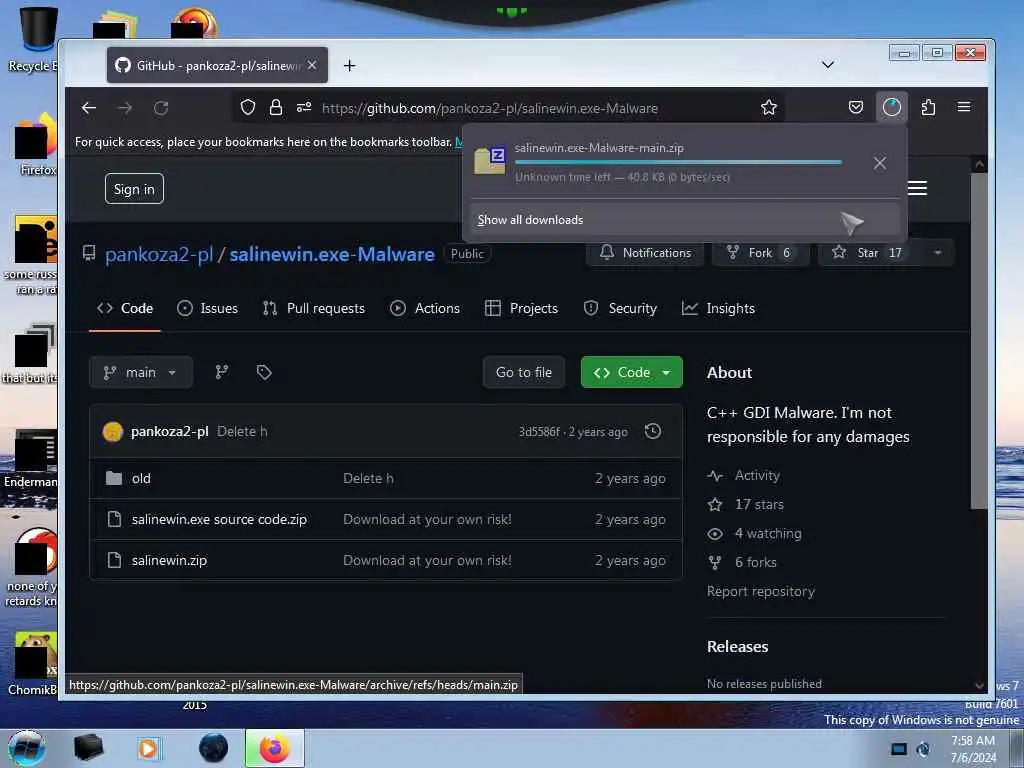The image size is (1024, 768).
Task: Open the Pocket save icon
Action: point(856,108)
